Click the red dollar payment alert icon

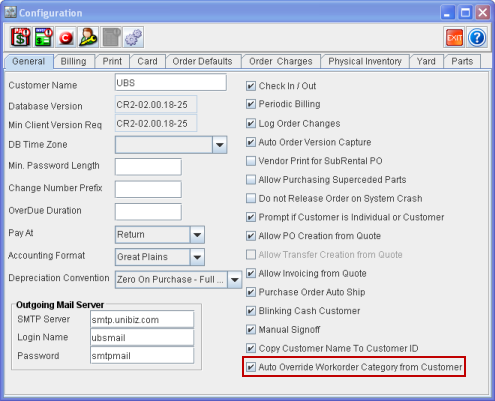click(20, 37)
